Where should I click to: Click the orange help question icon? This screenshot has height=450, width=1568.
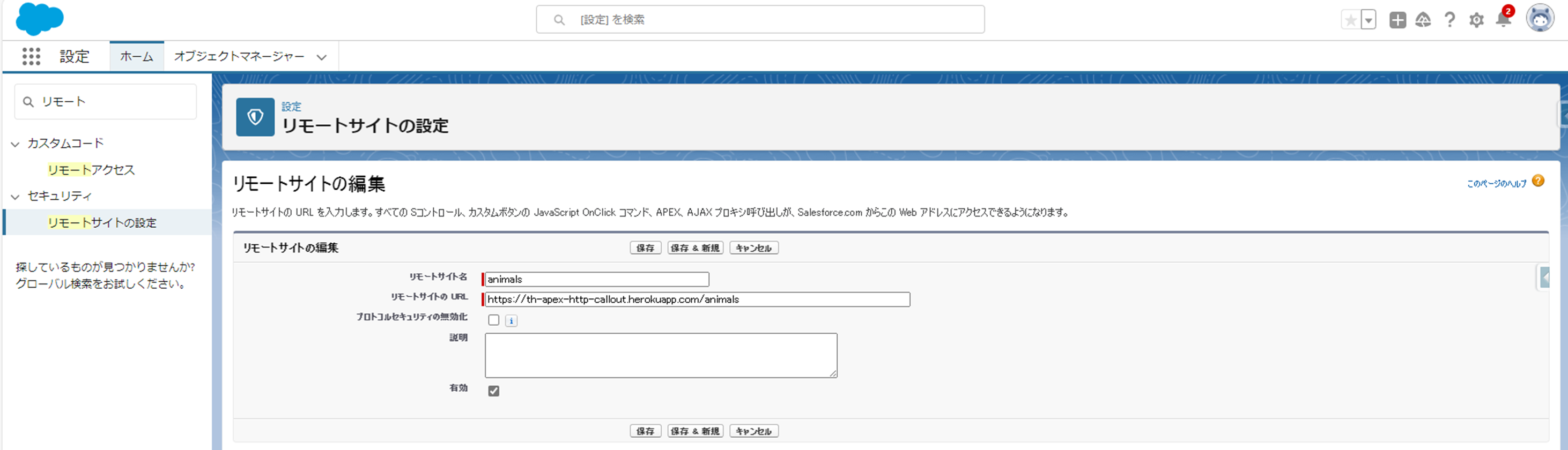pyautogui.click(x=1537, y=181)
